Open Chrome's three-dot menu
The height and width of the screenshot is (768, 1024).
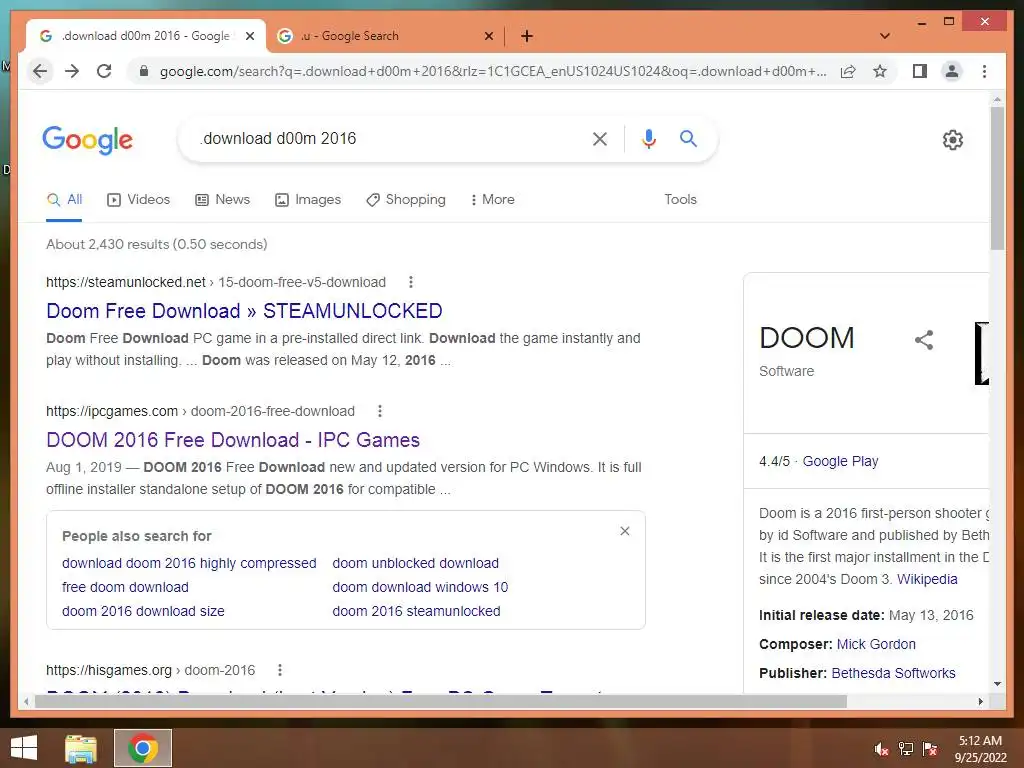coord(984,71)
